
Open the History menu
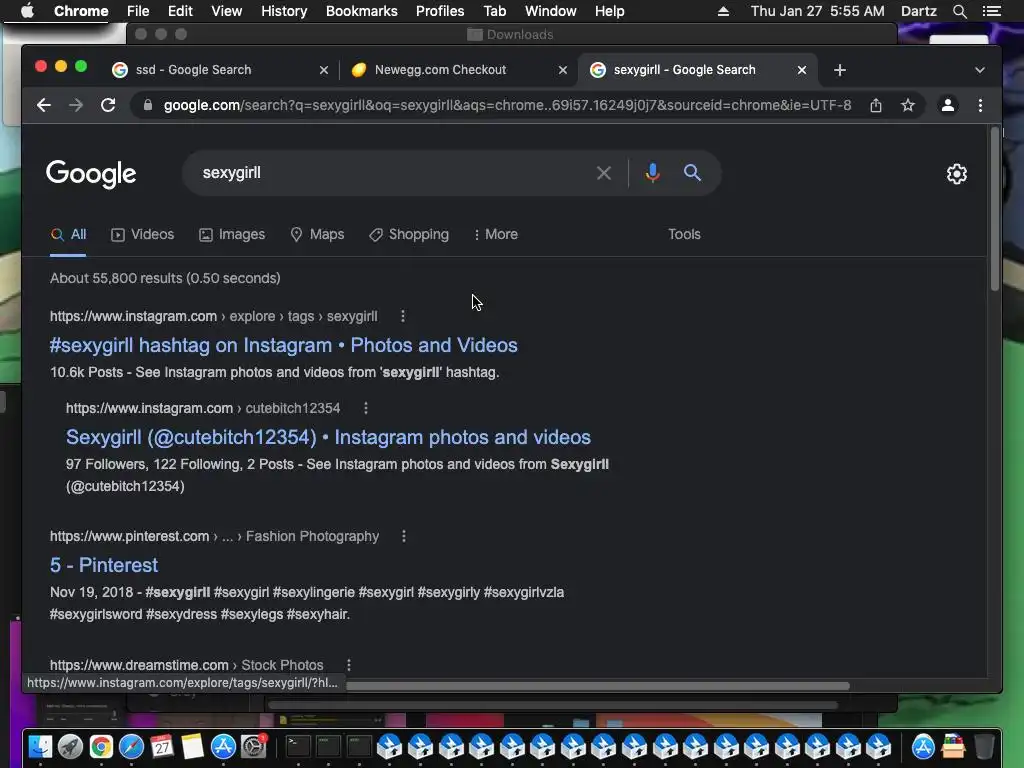click(284, 11)
